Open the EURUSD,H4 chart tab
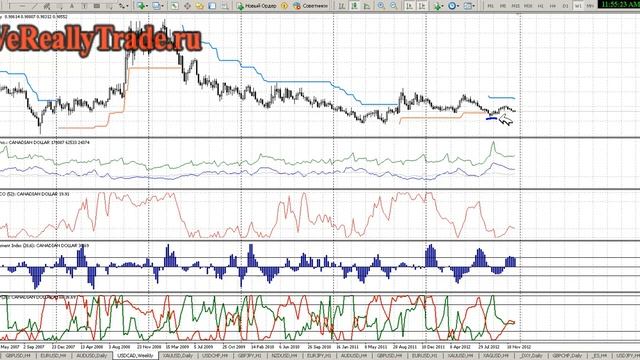Screen dimensions: 640x360 coord(53,356)
